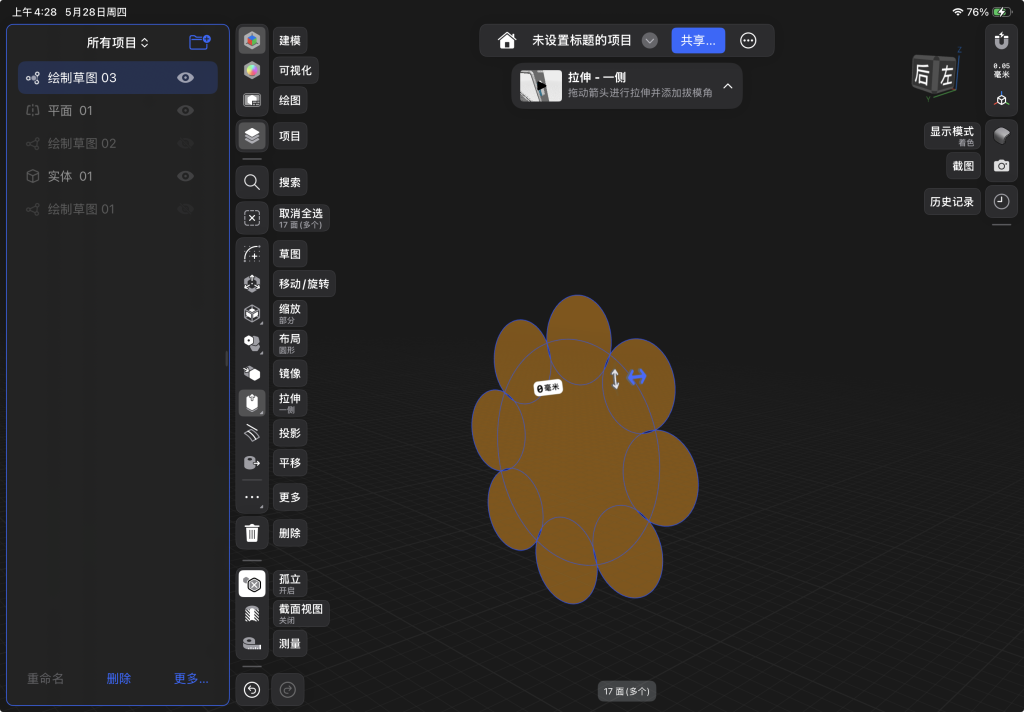
Task: Switch to the 绘图 drawing workspace icon
Action: pyautogui.click(x=252, y=100)
